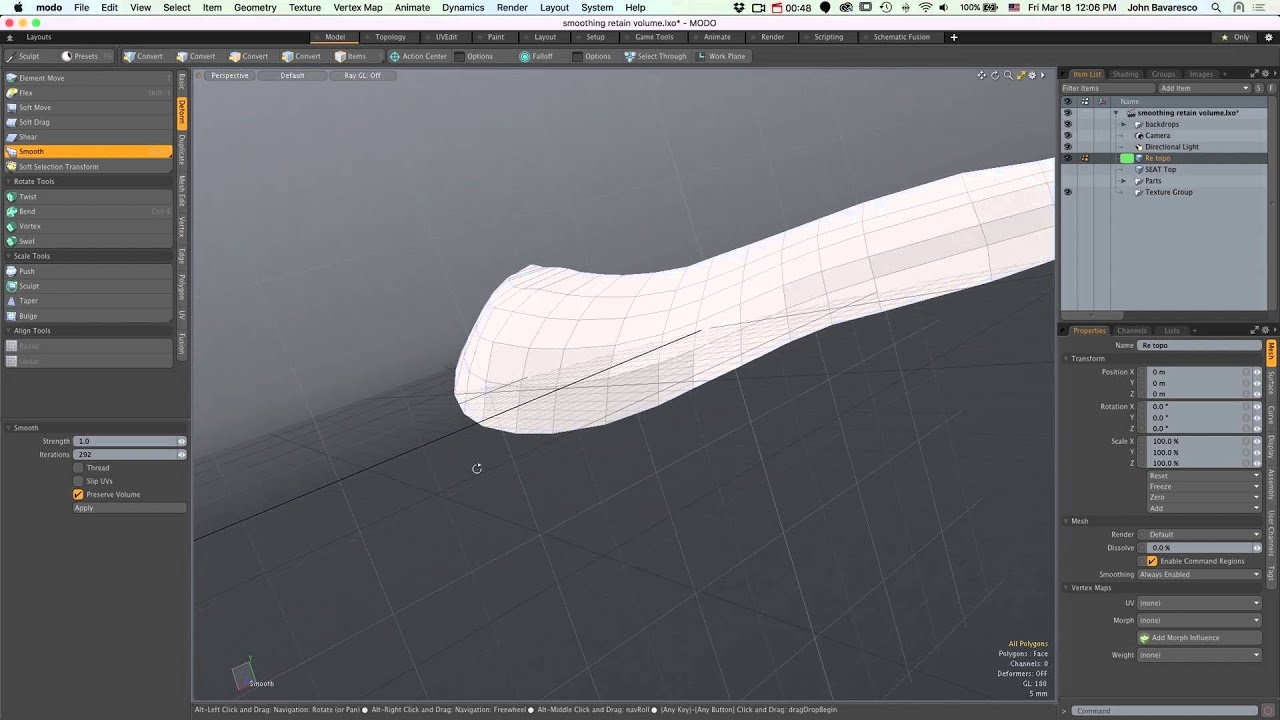Pick the Twist rotate tool
Screen dimensions: 1280x720
[x=88, y=197]
